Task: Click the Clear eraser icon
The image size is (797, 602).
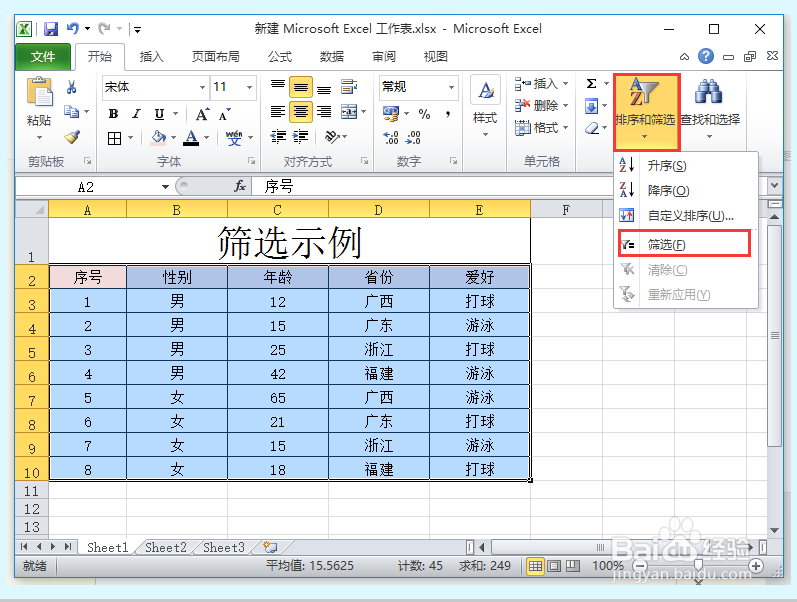Action: tap(592, 128)
